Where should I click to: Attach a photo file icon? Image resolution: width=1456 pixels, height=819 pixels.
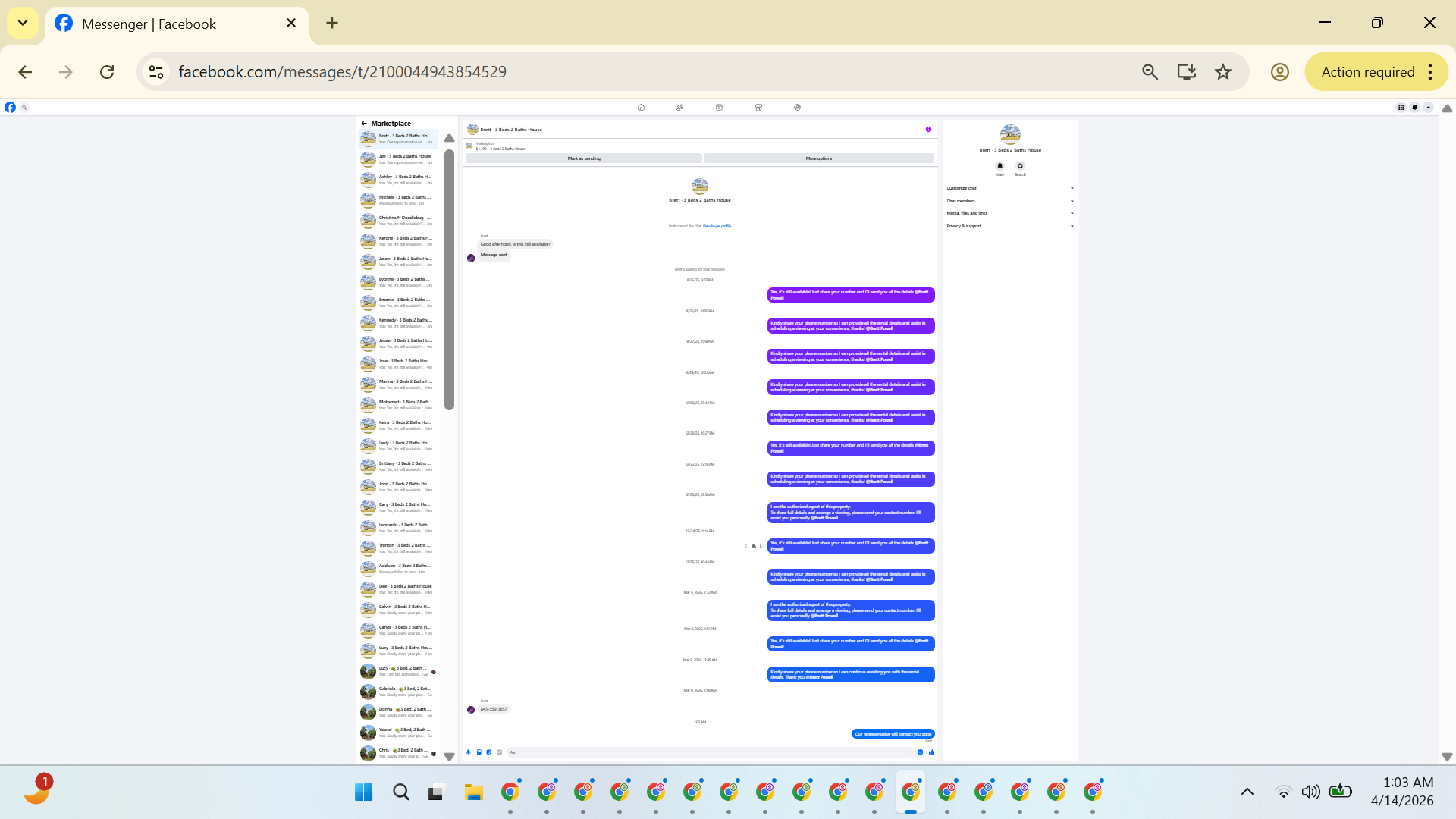pyautogui.click(x=479, y=752)
